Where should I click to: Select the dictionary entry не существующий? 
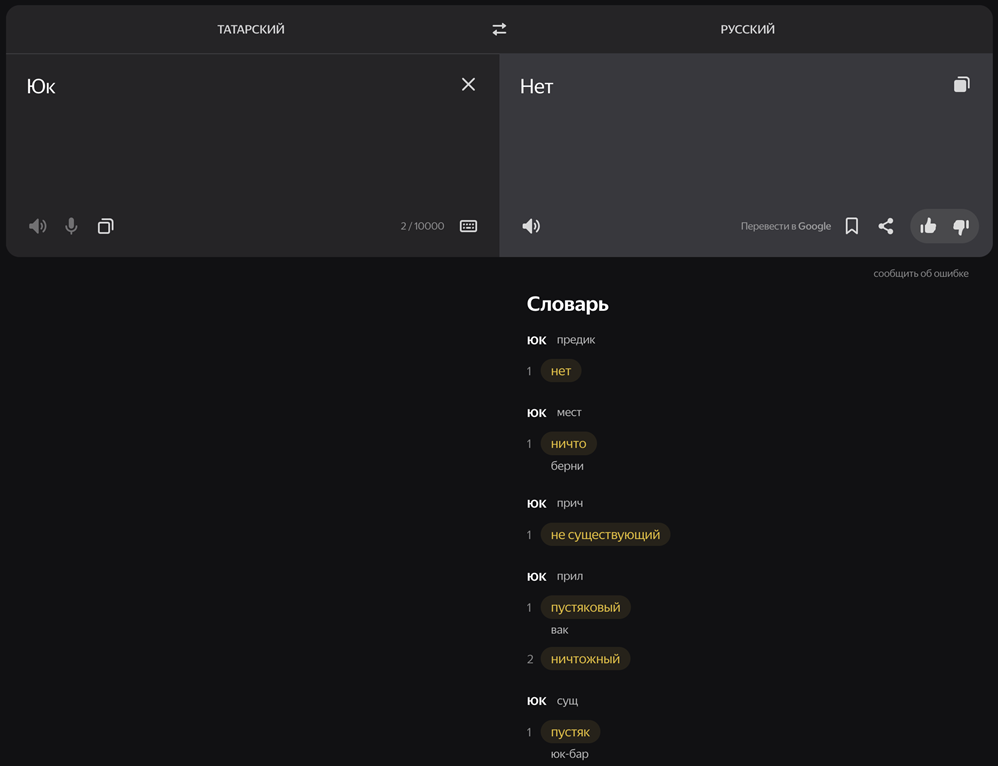coord(605,535)
